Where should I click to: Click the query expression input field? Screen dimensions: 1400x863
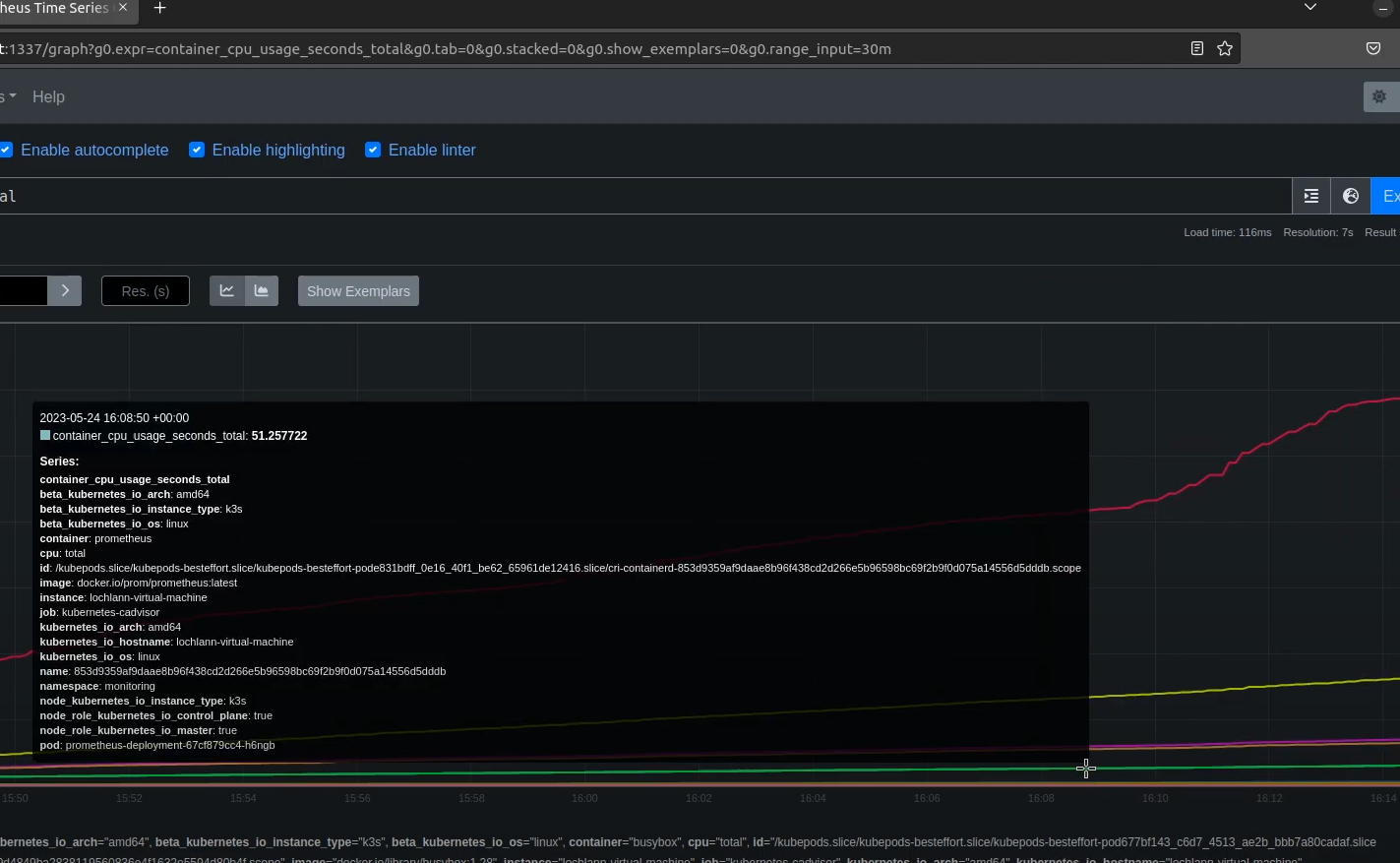pyautogui.click(x=644, y=196)
